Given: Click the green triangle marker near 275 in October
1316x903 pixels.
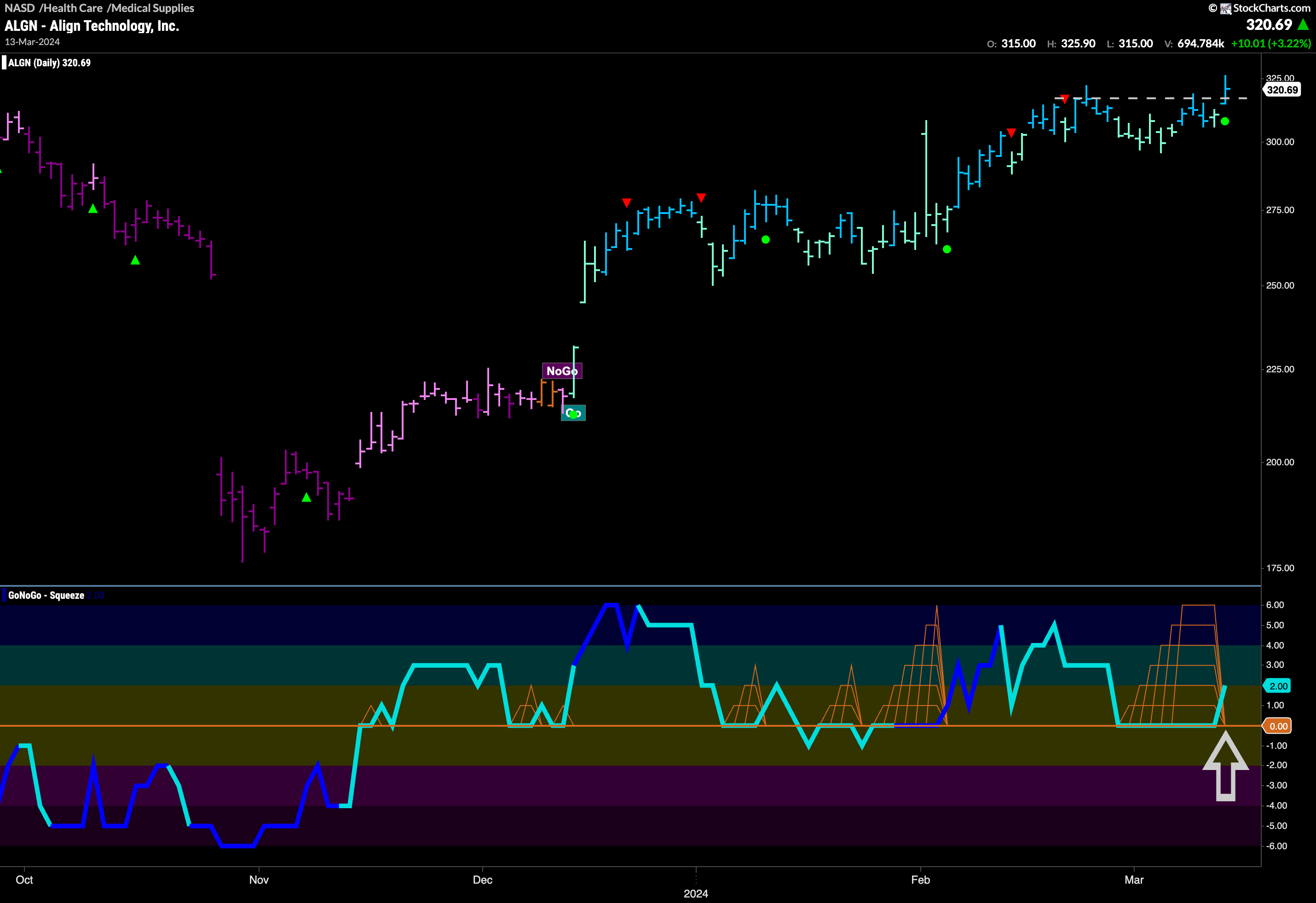Looking at the screenshot, I should (x=93, y=208).
